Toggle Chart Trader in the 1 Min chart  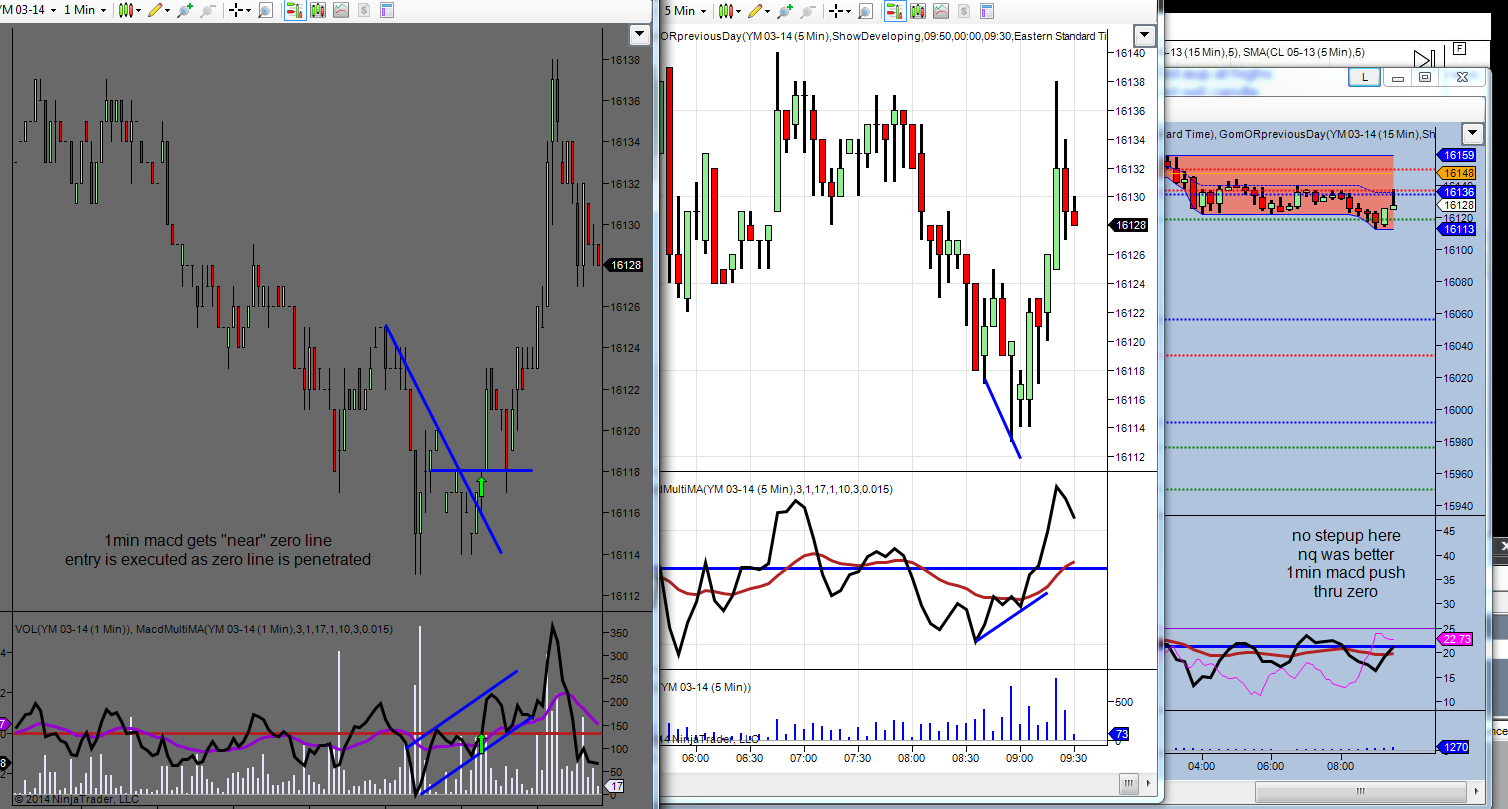[296, 10]
